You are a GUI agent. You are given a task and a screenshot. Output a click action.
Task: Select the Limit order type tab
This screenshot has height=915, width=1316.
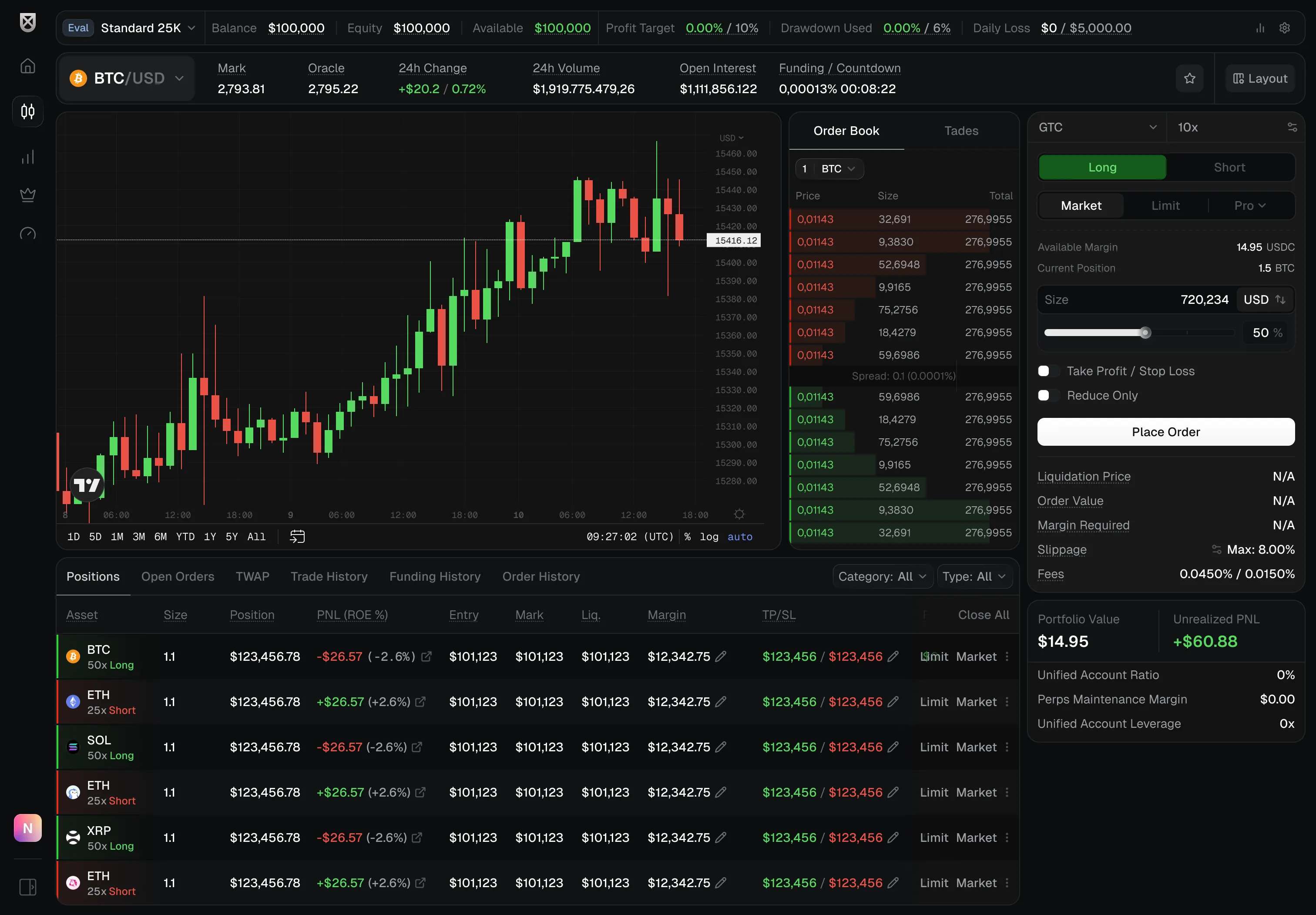[x=1165, y=206]
